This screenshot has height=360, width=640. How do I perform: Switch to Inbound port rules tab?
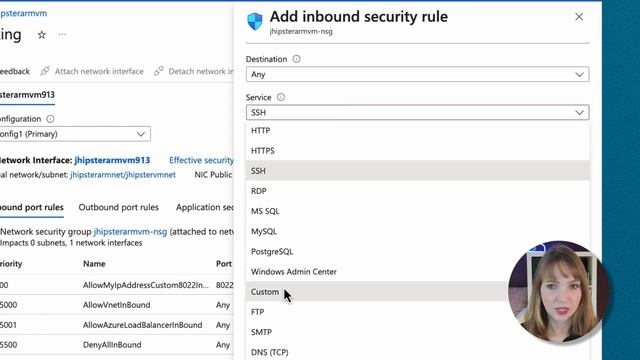(x=31, y=207)
